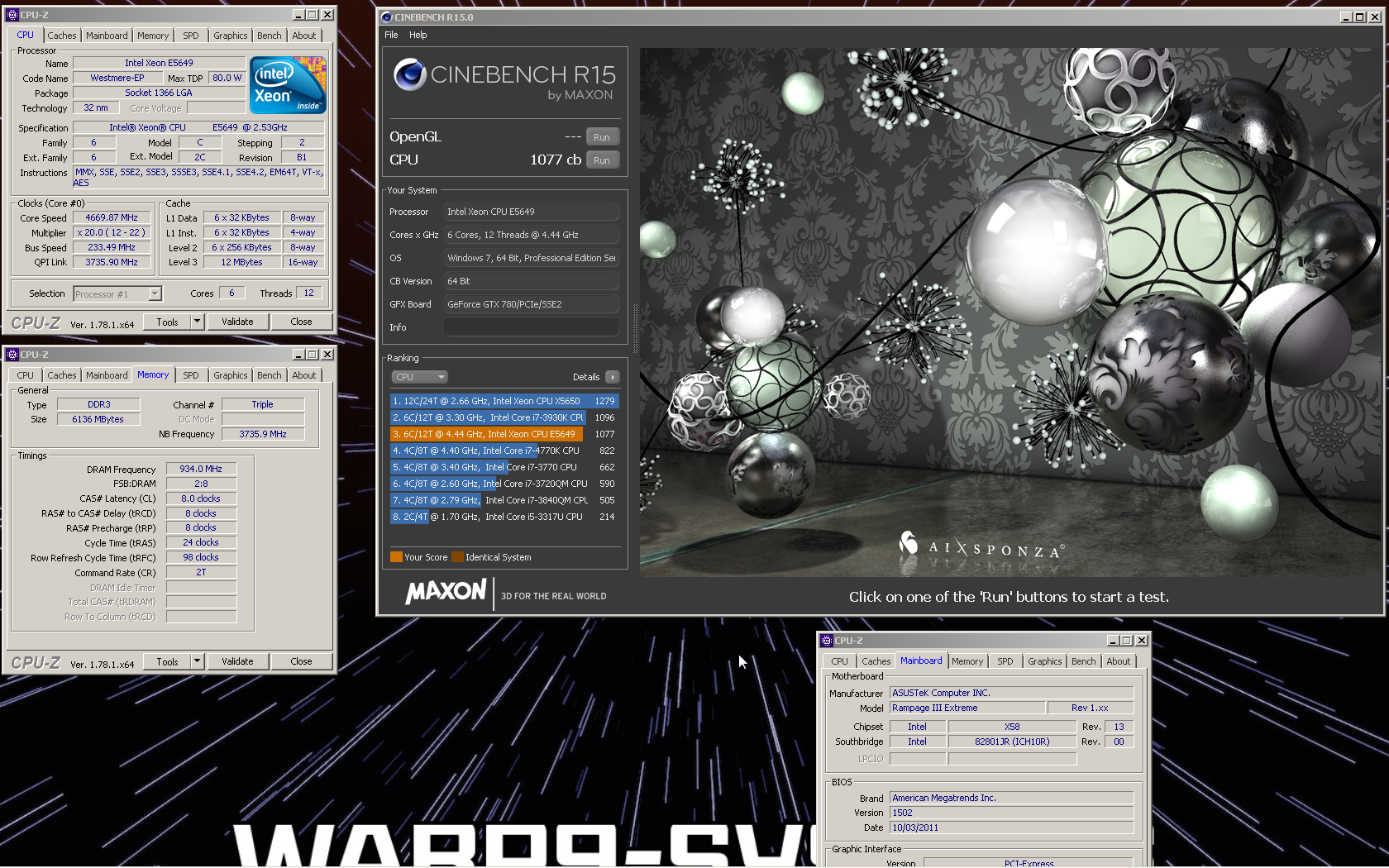
Task: Select ranking row Core i7-4770K
Action: (x=504, y=451)
